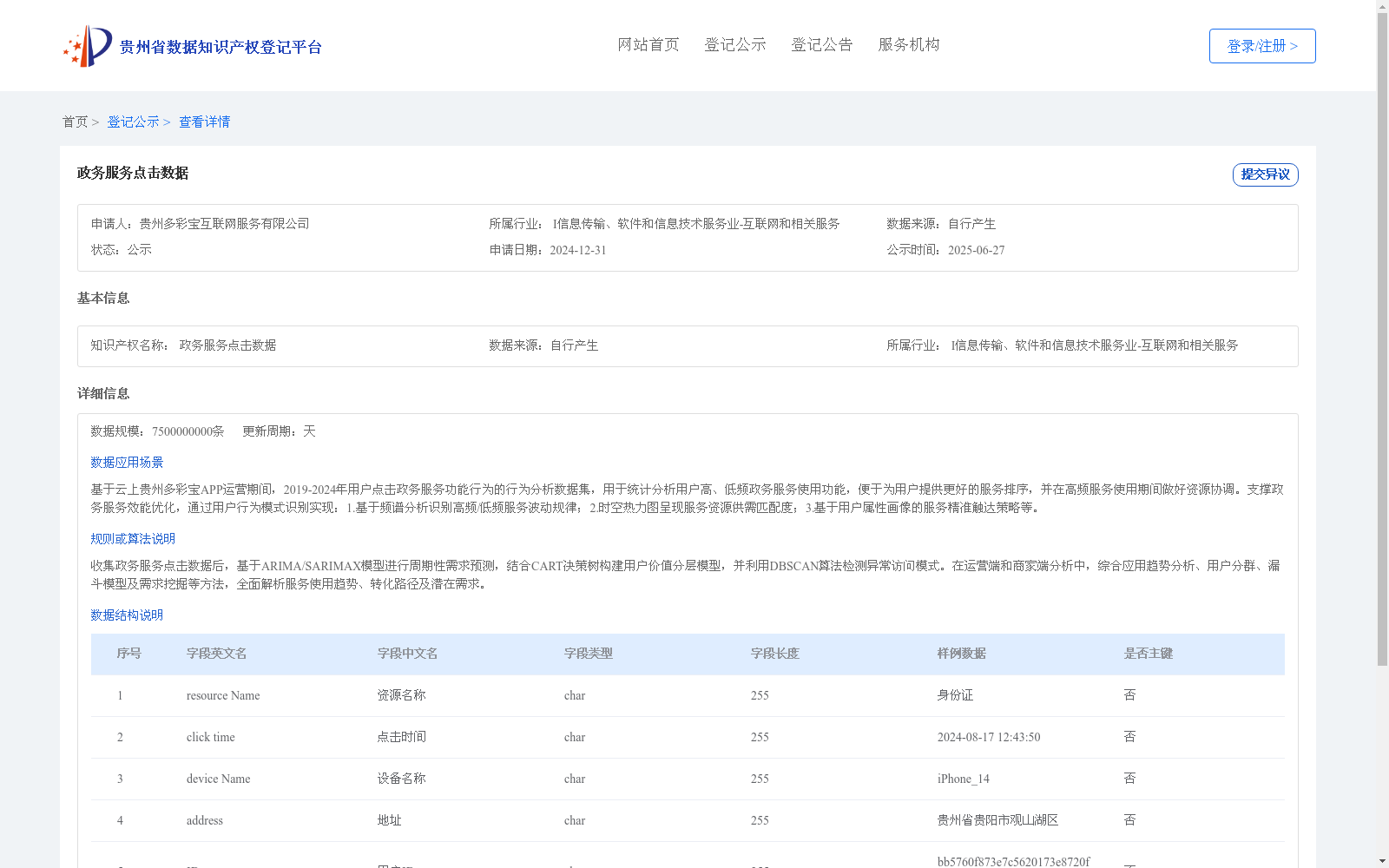
Task: Click 字段英文名 column header
Action: point(217,654)
